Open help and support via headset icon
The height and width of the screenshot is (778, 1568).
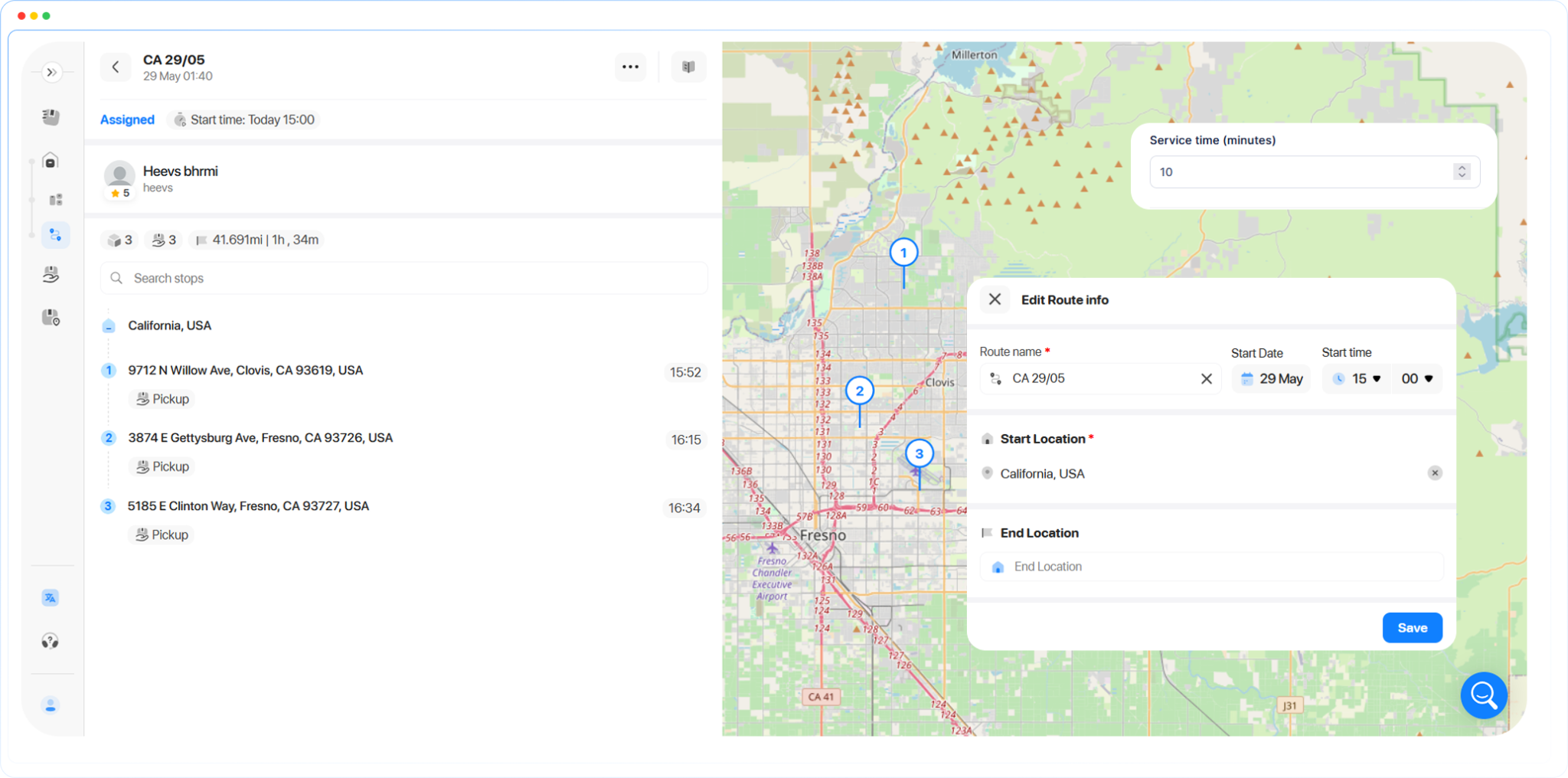pyautogui.click(x=51, y=642)
